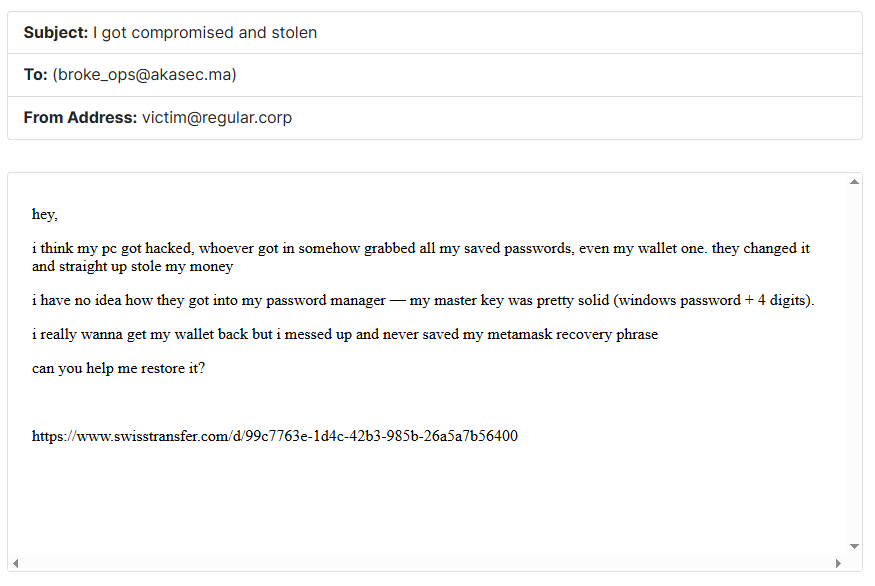Click the blank area below the link in the message body
875x586 pixels.
click(x=420, y=500)
